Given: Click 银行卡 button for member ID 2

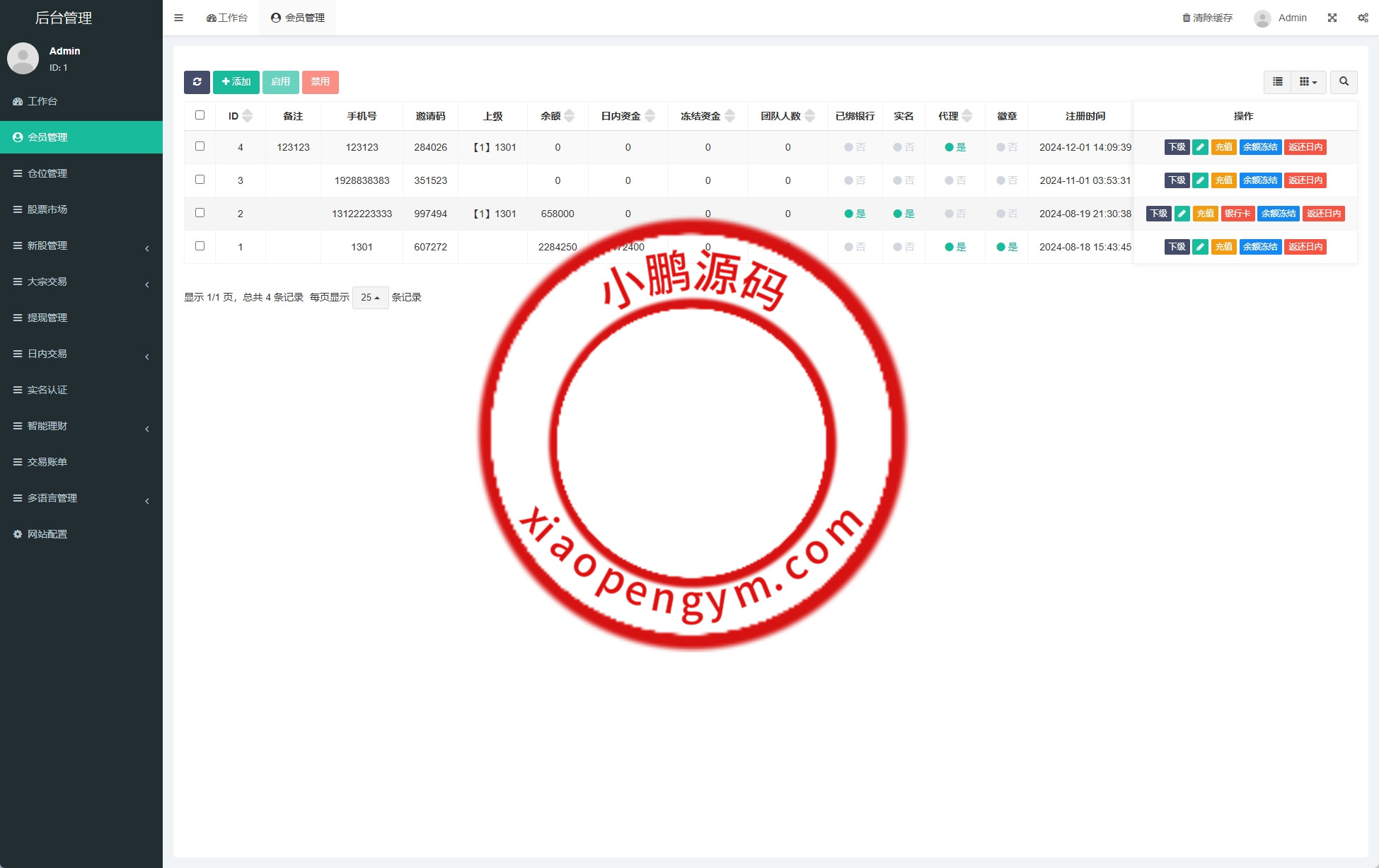Looking at the screenshot, I should [x=1237, y=214].
